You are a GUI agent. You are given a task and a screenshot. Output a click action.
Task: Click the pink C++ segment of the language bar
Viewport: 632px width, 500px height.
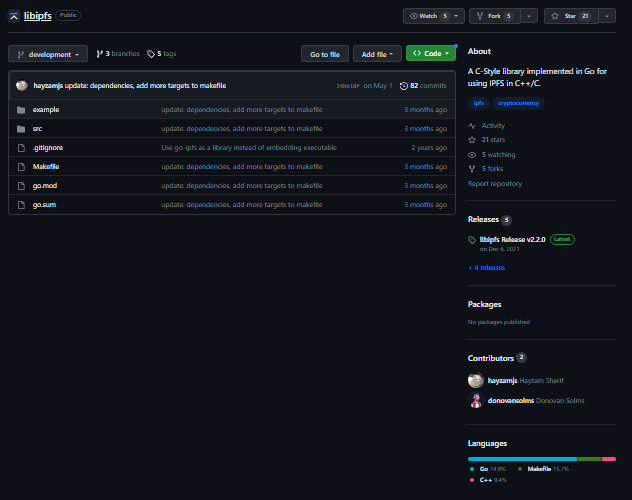tap(609, 459)
